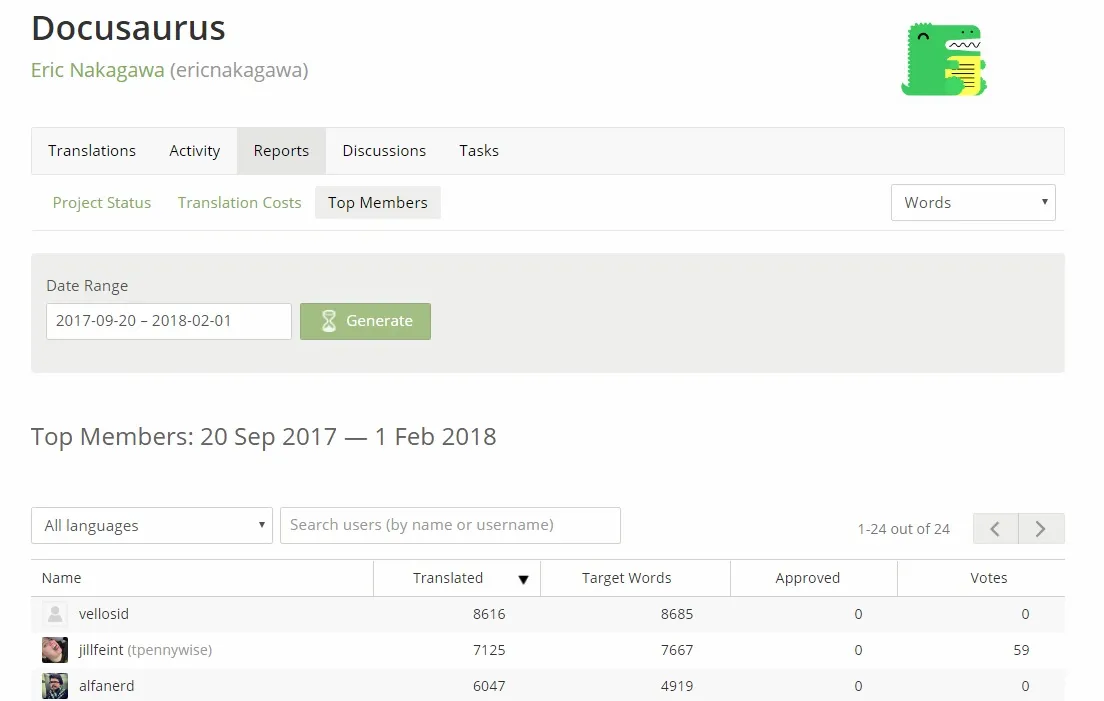Select the Reports tab
This screenshot has height=701, width=1104.
(281, 151)
